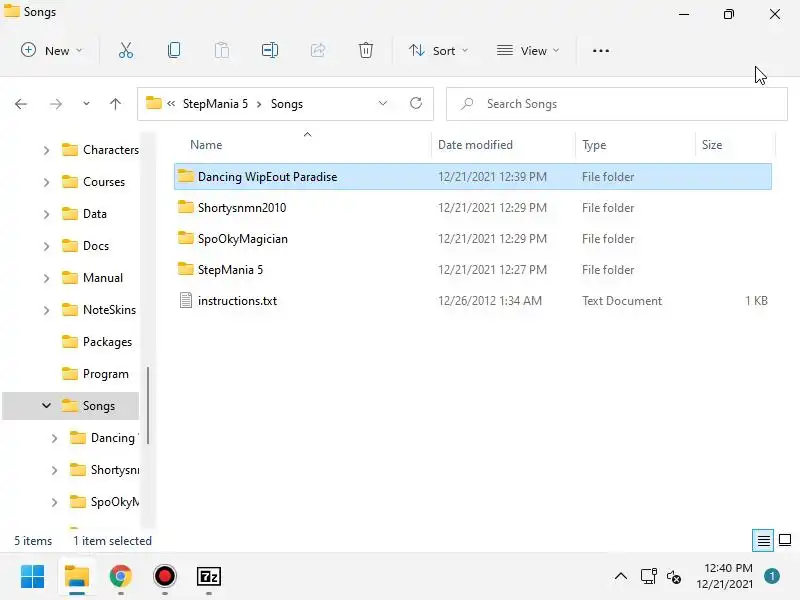800x600 pixels.
Task: Switch to large icons view layout
Action: [785, 540]
